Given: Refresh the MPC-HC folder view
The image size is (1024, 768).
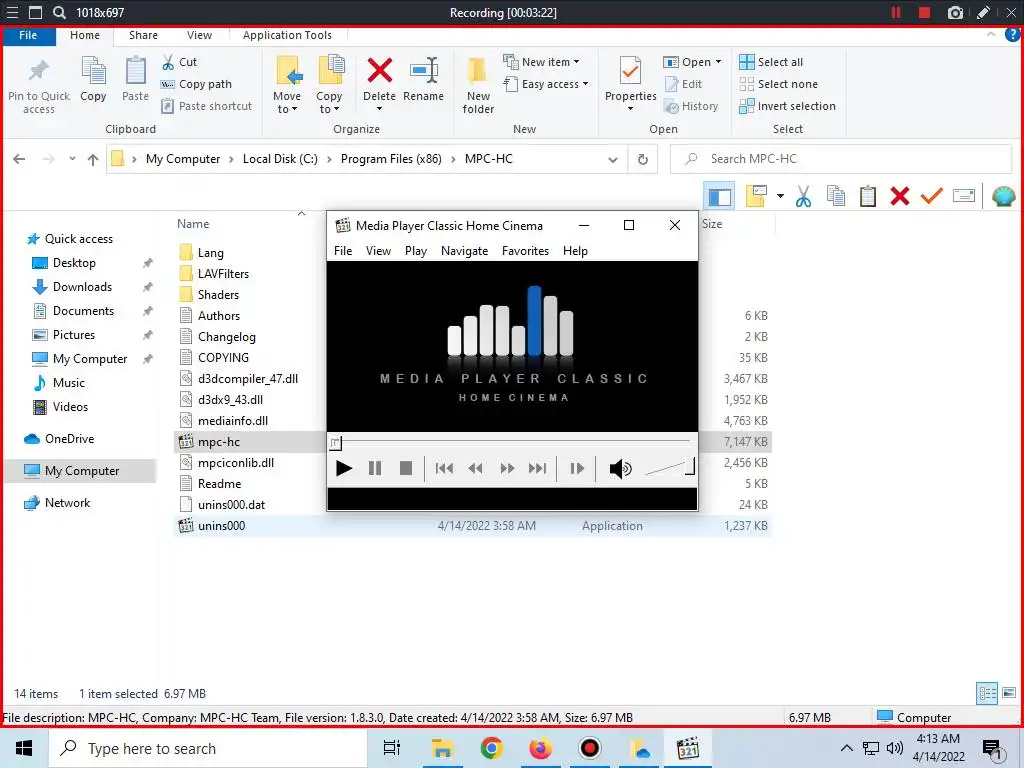Looking at the screenshot, I should tap(643, 159).
